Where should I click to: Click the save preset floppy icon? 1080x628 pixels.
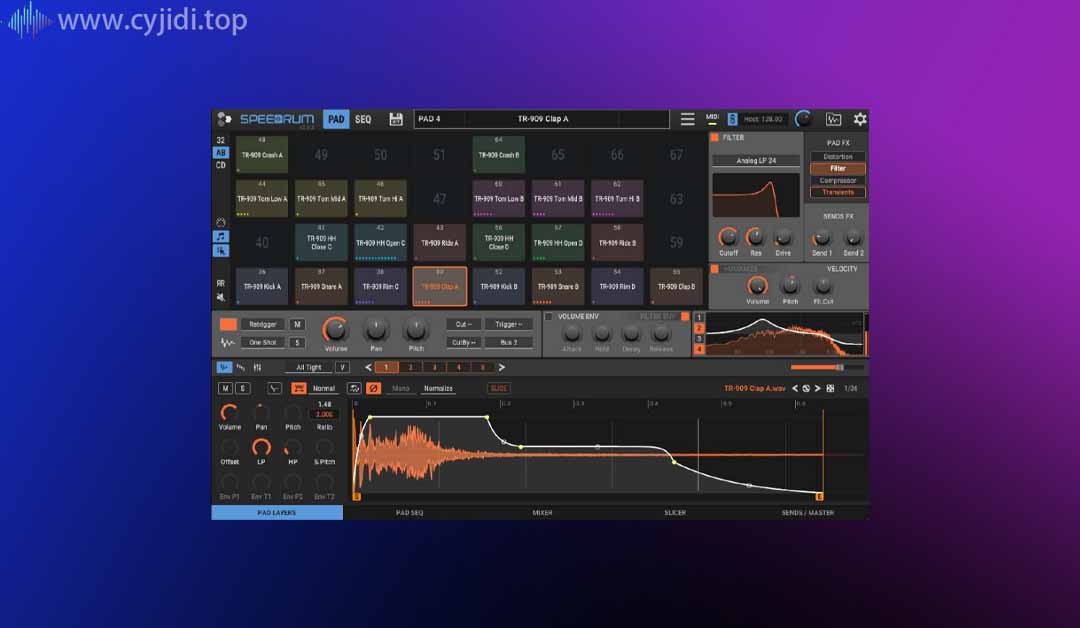tap(396, 119)
